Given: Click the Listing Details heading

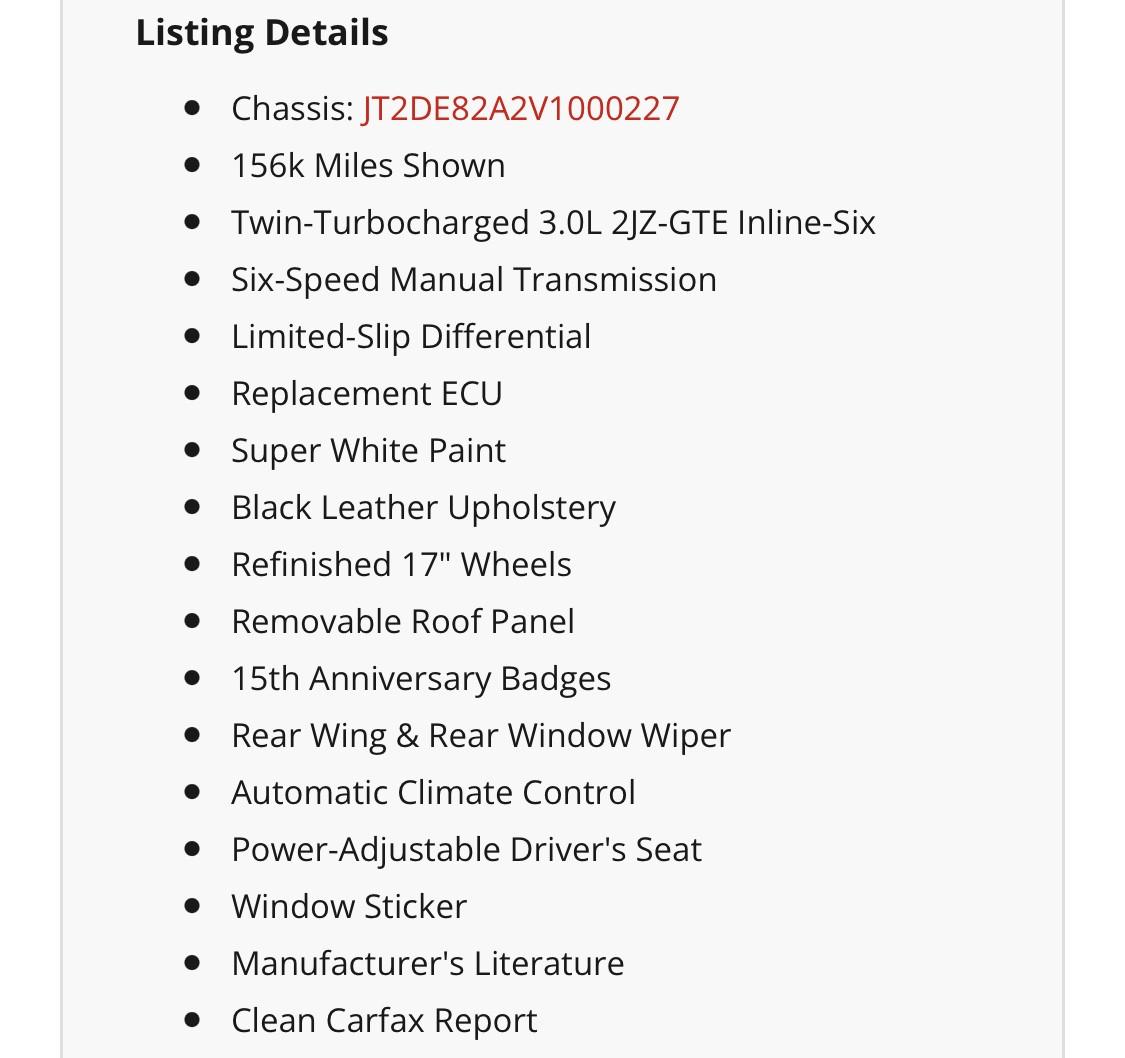Looking at the screenshot, I should (262, 33).
